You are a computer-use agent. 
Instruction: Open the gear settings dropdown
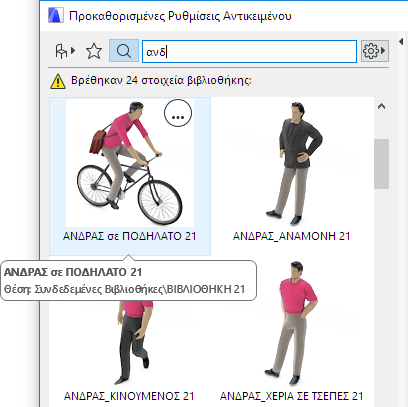click(x=374, y=51)
